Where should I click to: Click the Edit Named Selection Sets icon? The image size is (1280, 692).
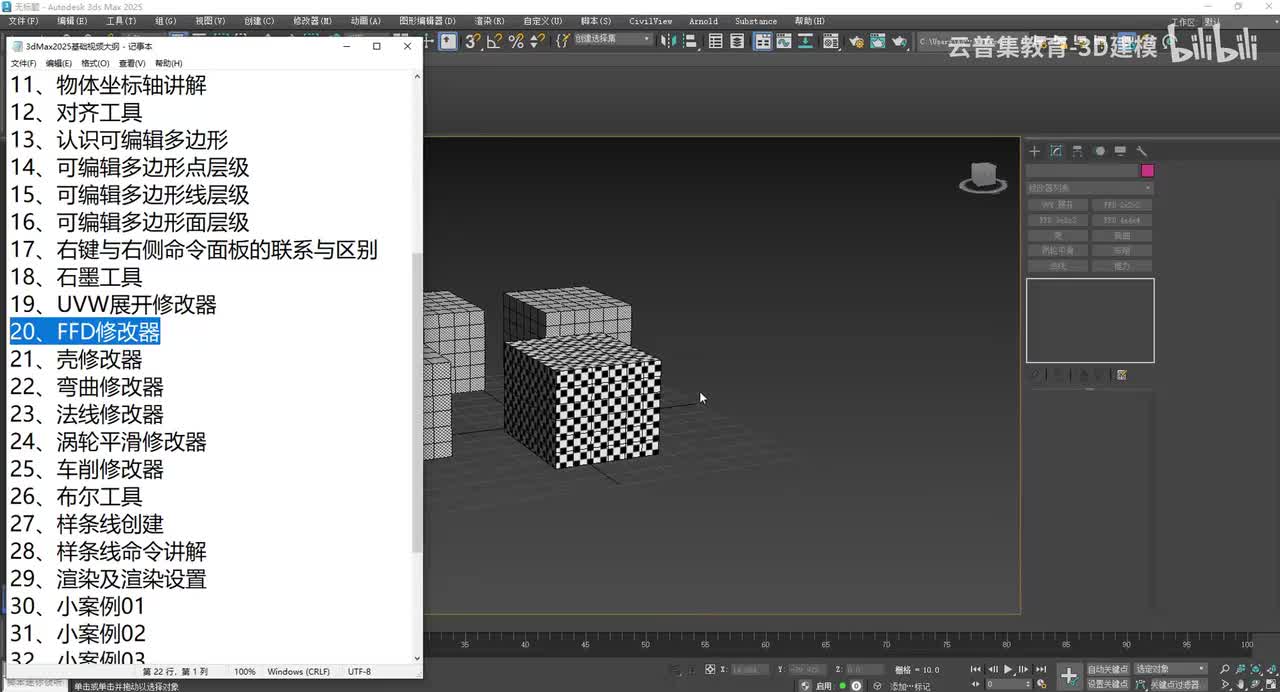pos(563,41)
